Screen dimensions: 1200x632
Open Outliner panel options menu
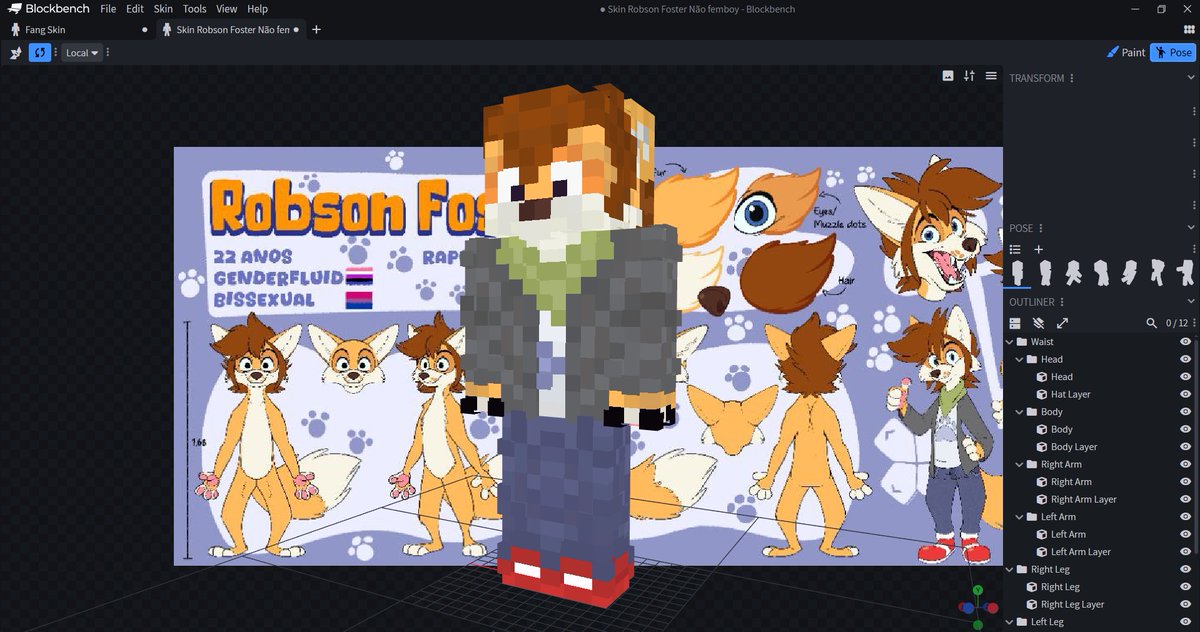[1062, 302]
